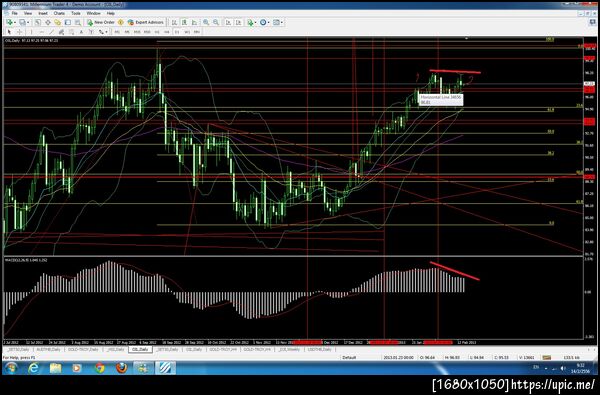Expand the Arrows tool dropdown arrow
Screen dimensions: 600x395
pyautogui.click(x=106, y=32)
